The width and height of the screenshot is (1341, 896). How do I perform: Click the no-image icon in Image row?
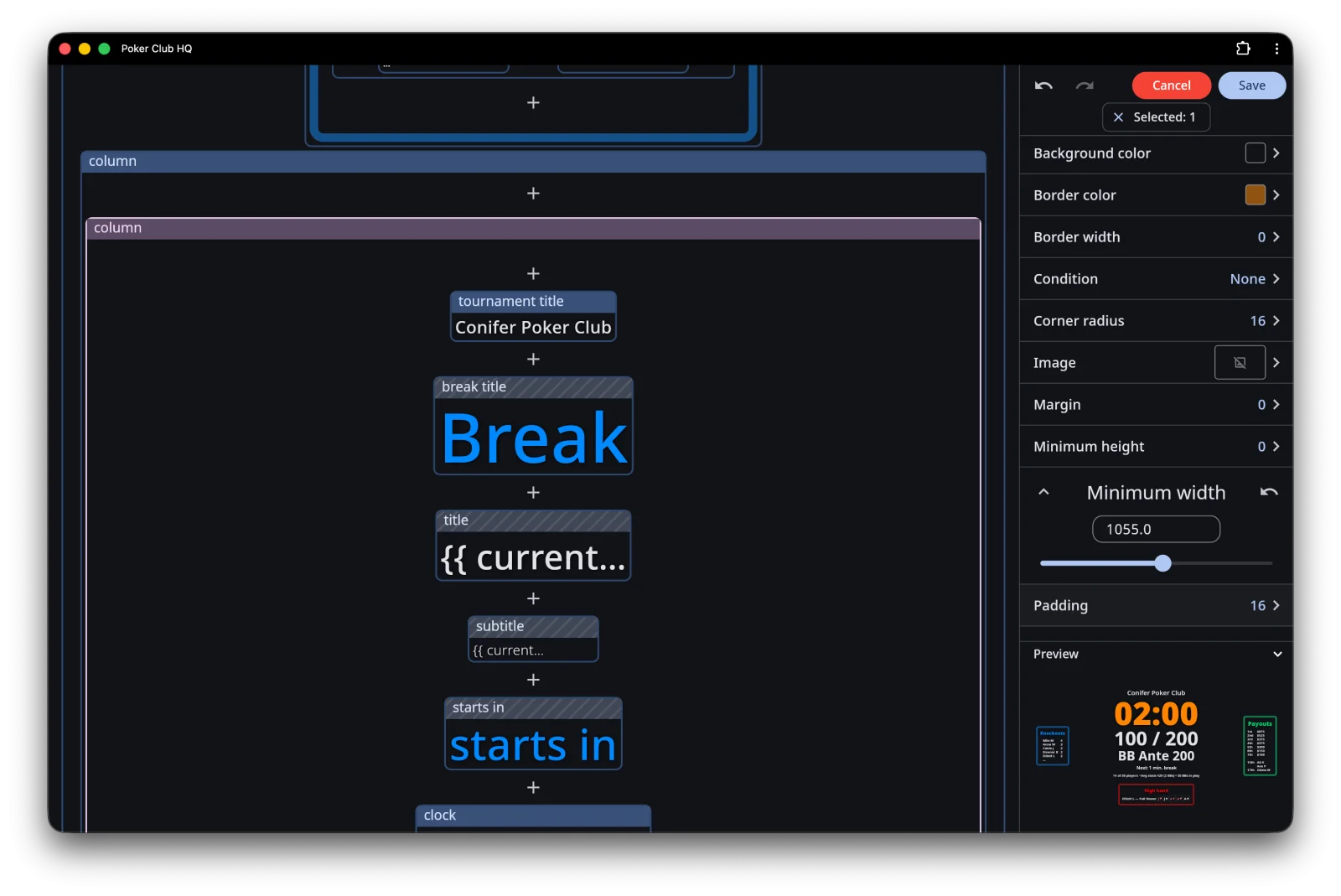tap(1240, 363)
